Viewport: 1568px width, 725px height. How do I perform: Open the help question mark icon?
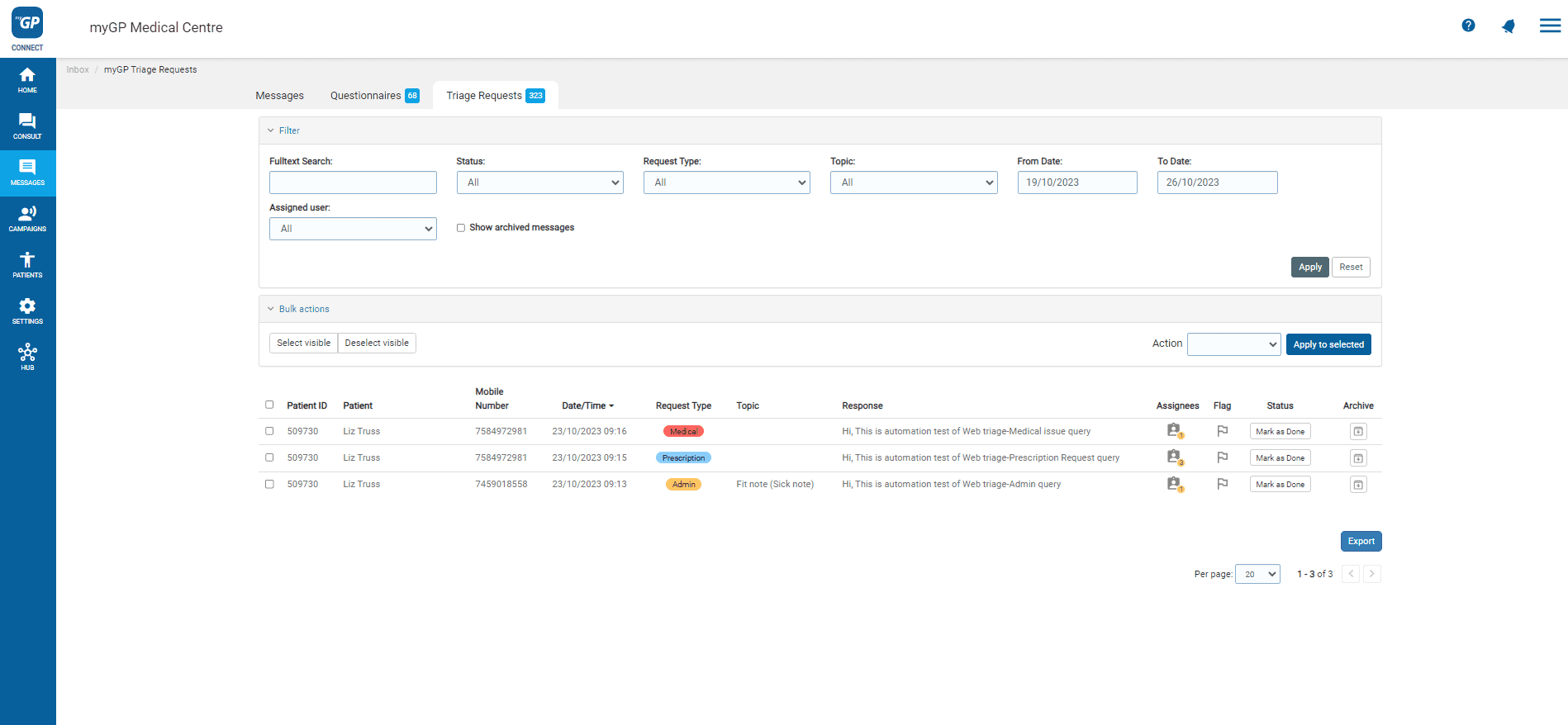pyautogui.click(x=1468, y=26)
